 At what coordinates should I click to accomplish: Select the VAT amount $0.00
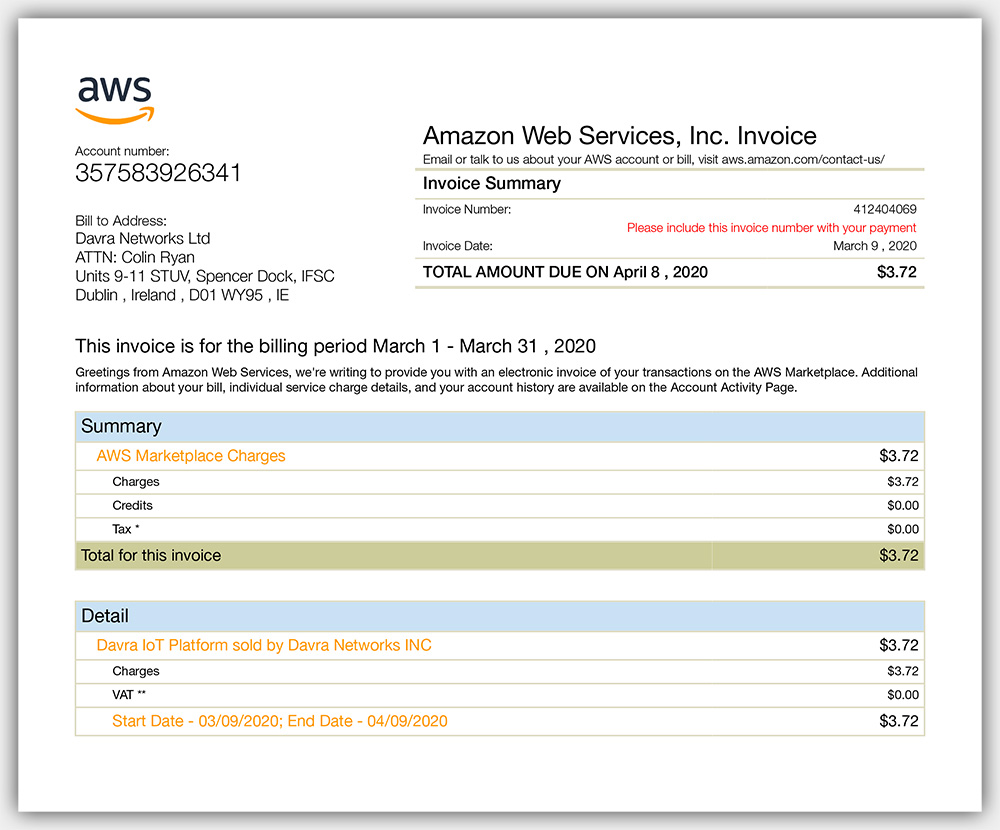(902, 695)
